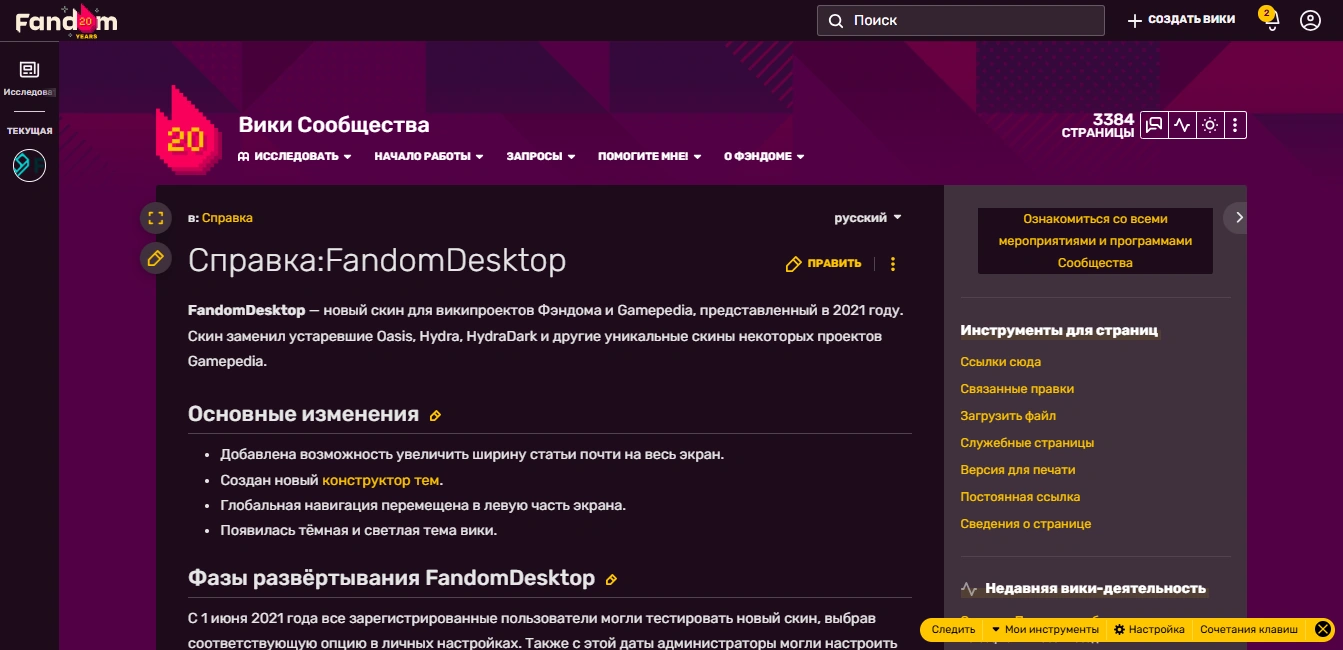The image size is (1343, 650).
Task: Expand the Исследовать navigation menu
Action: [x=294, y=156]
